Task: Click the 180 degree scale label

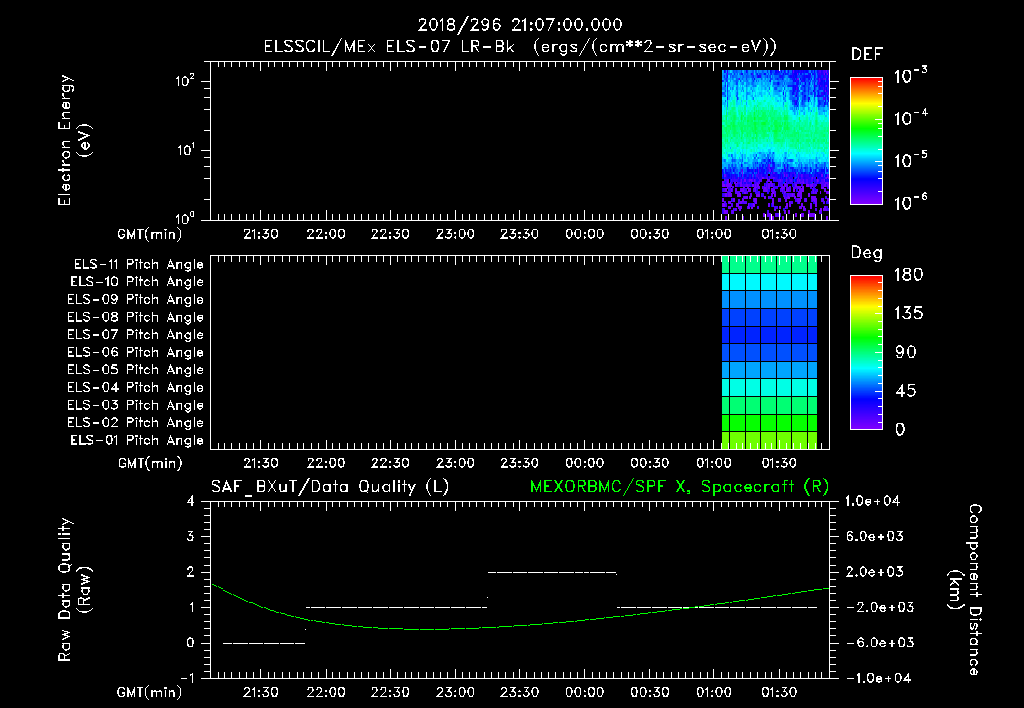Action: [x=909, y=275]
